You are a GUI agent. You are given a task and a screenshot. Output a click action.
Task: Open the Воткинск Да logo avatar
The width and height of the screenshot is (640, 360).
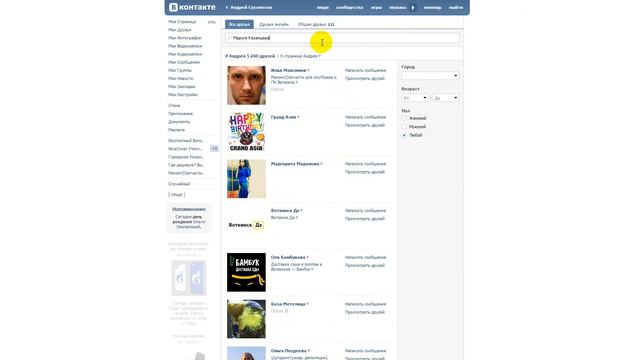coord(246,225)
